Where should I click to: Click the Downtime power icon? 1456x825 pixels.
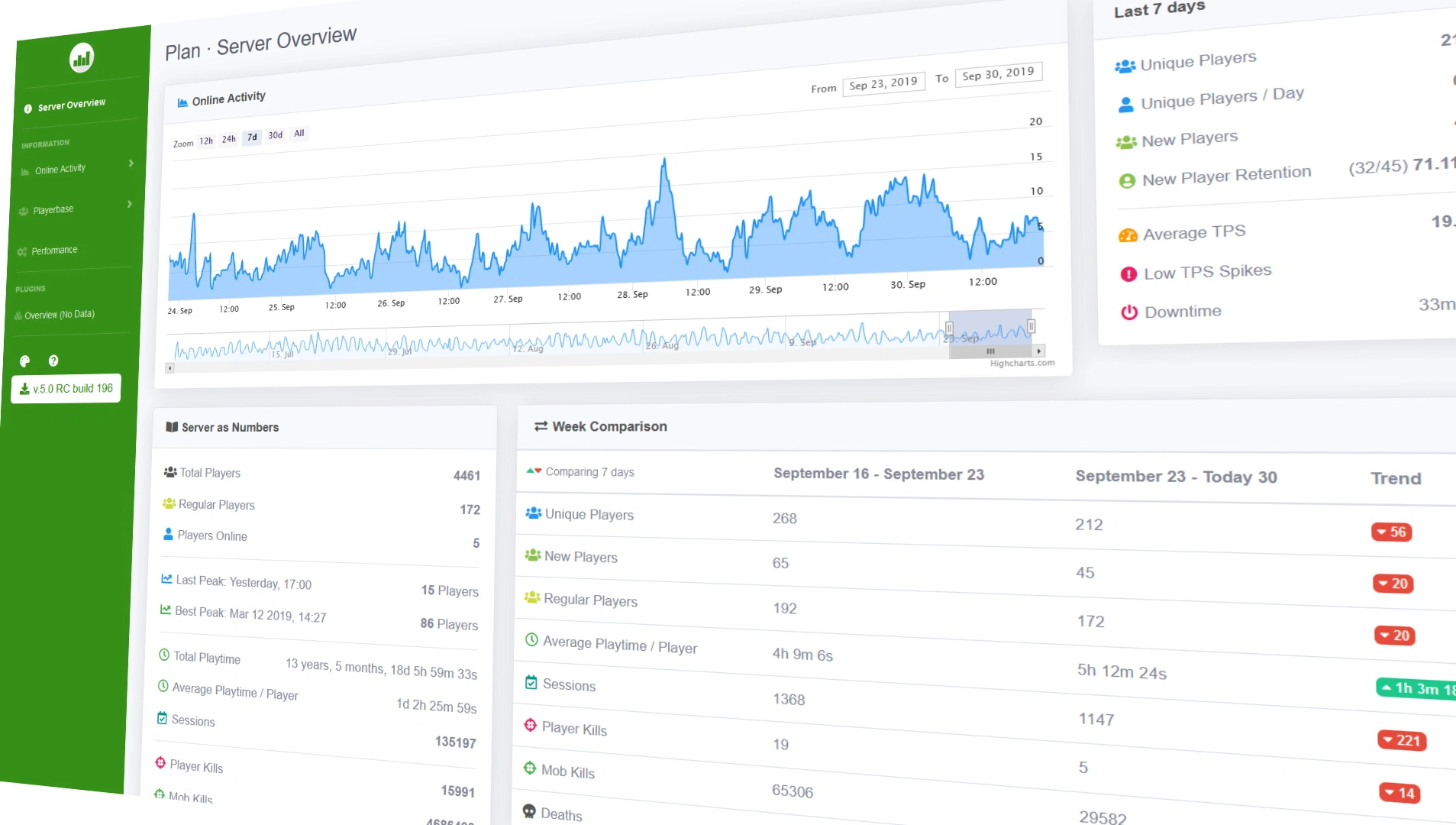tap(1129, 312)
